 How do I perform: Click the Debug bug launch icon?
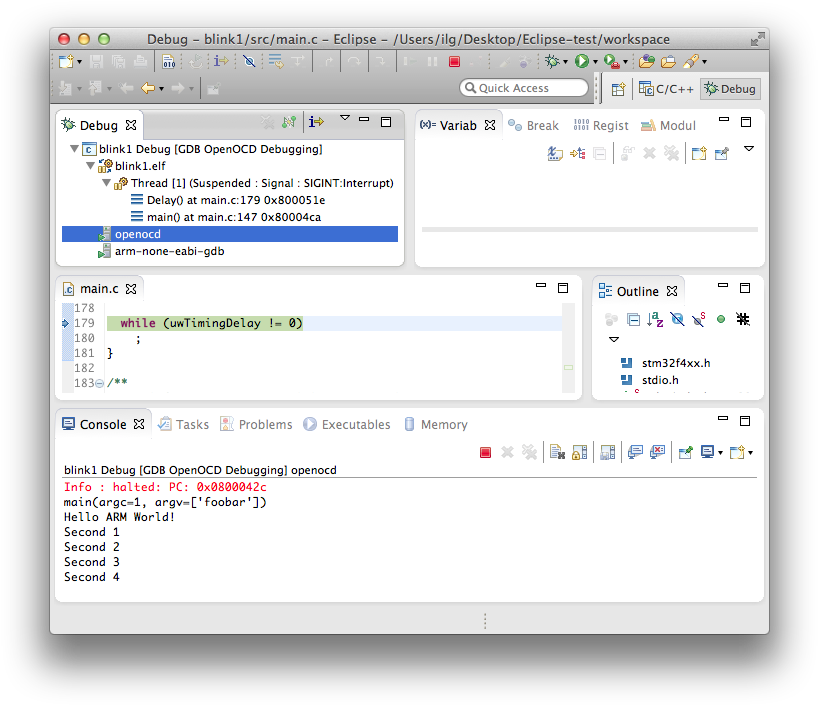click(551, 62)
